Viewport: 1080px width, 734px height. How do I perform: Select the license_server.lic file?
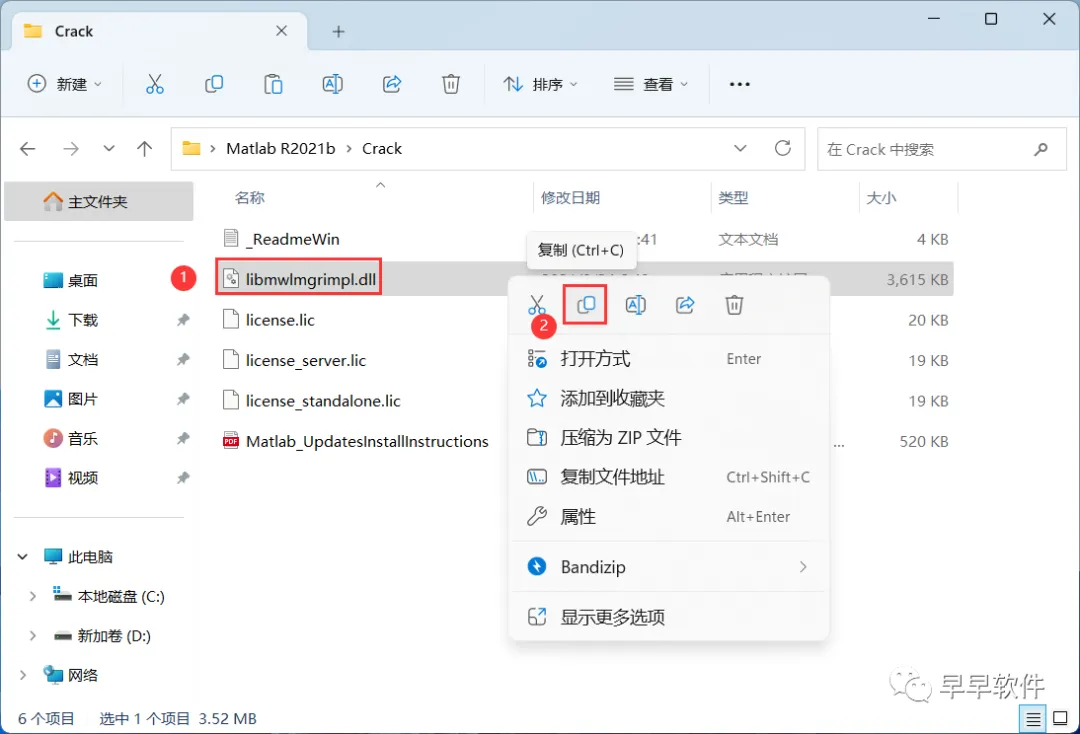click(x=294, y=360)
